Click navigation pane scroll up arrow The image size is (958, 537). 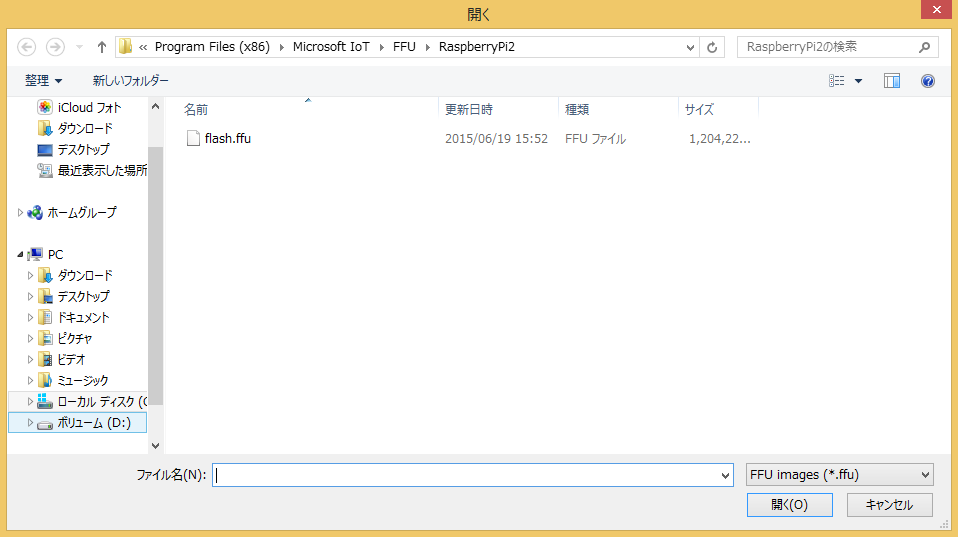155,106
